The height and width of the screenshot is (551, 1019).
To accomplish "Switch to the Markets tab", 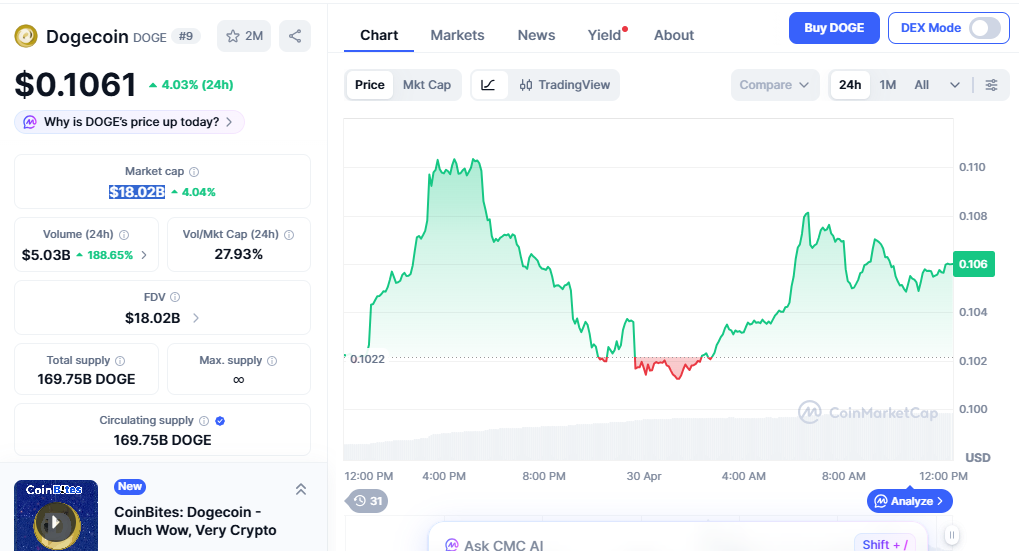I will pos(458,35).
